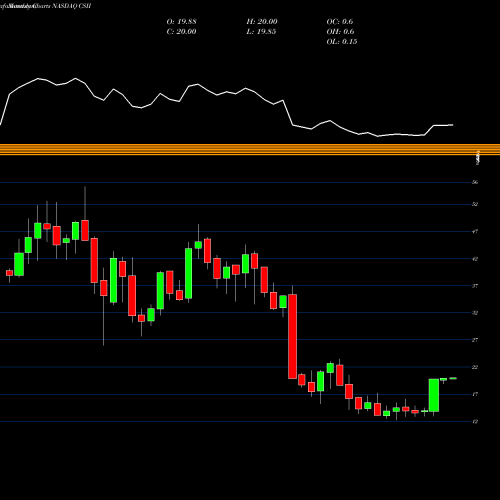Click the 47 price axis label
The height and width of the screenshot is (500, 500).
click(x=475, y=231)
